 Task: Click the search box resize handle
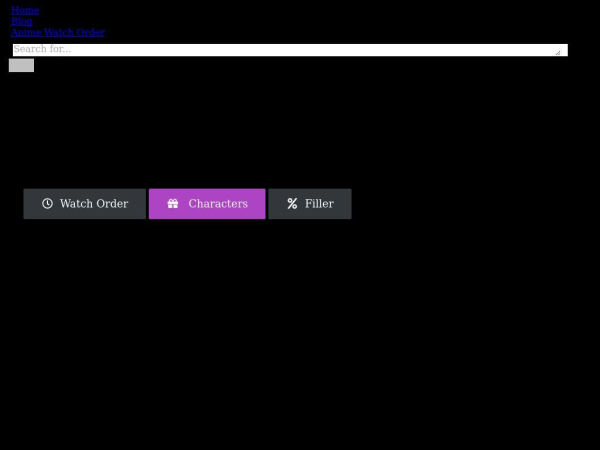point(558,51)
